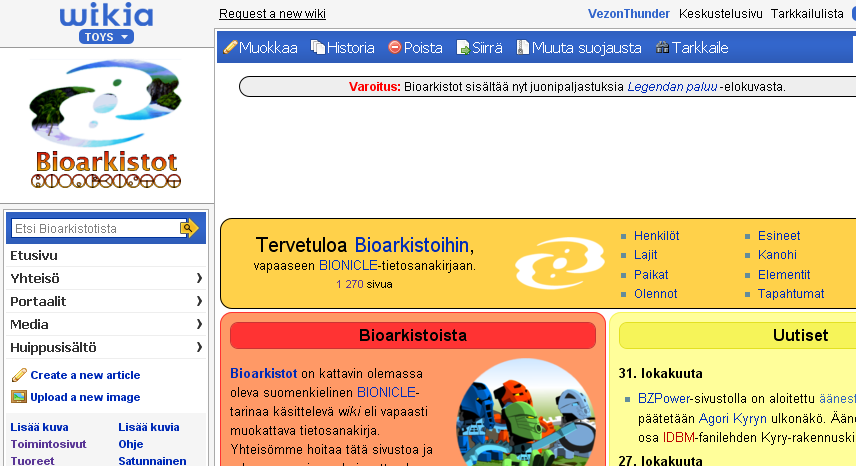Click the Muokkaa pencil icon
The image size is (856, 466).
(x=230, y=47)
